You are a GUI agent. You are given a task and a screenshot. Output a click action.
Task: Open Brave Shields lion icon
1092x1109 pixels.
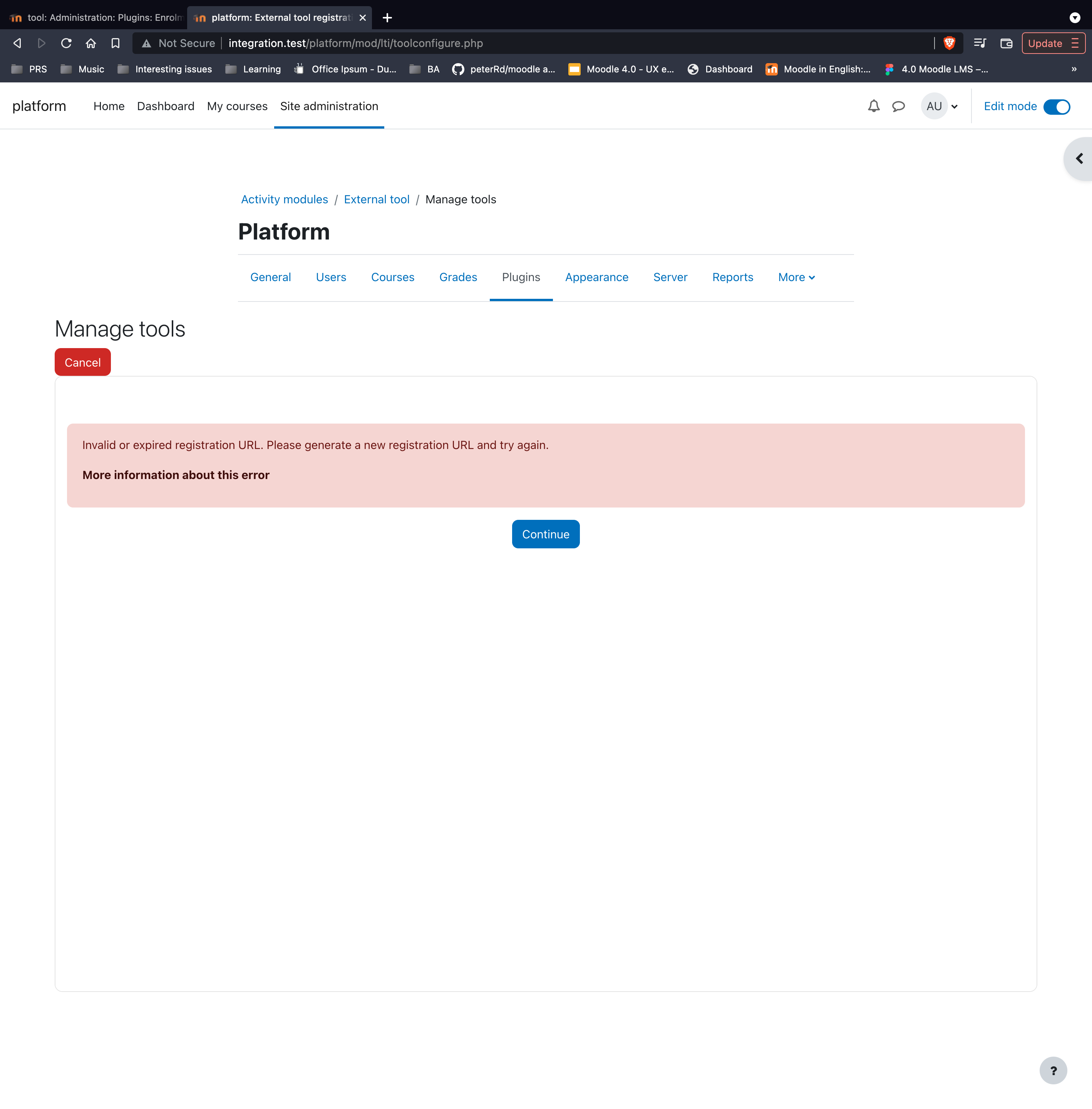coord(949,43)
